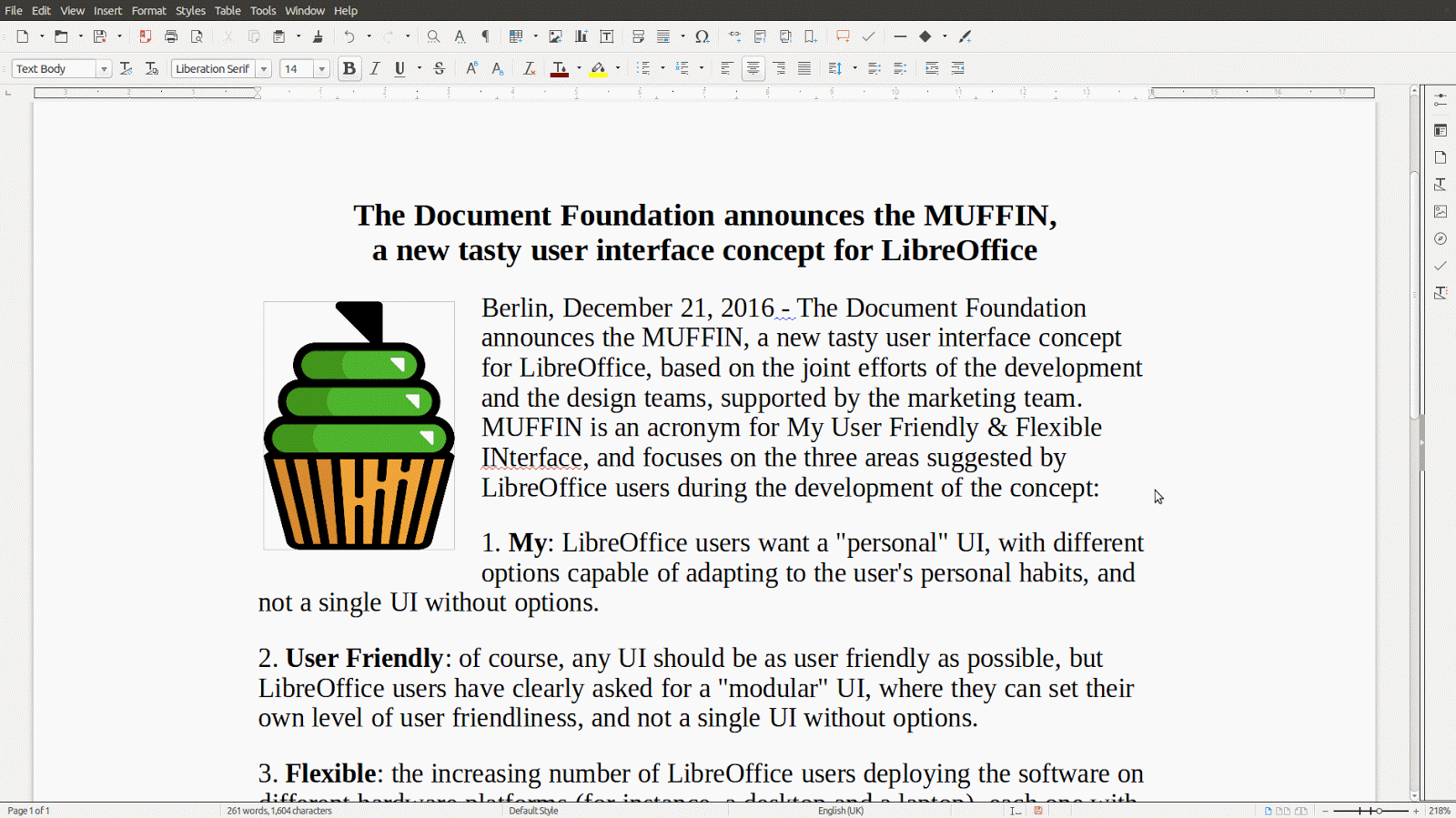Toggle Italic formatting
Image resolution: width=1456 pixels, height=818 pixels.
[374, 68]
